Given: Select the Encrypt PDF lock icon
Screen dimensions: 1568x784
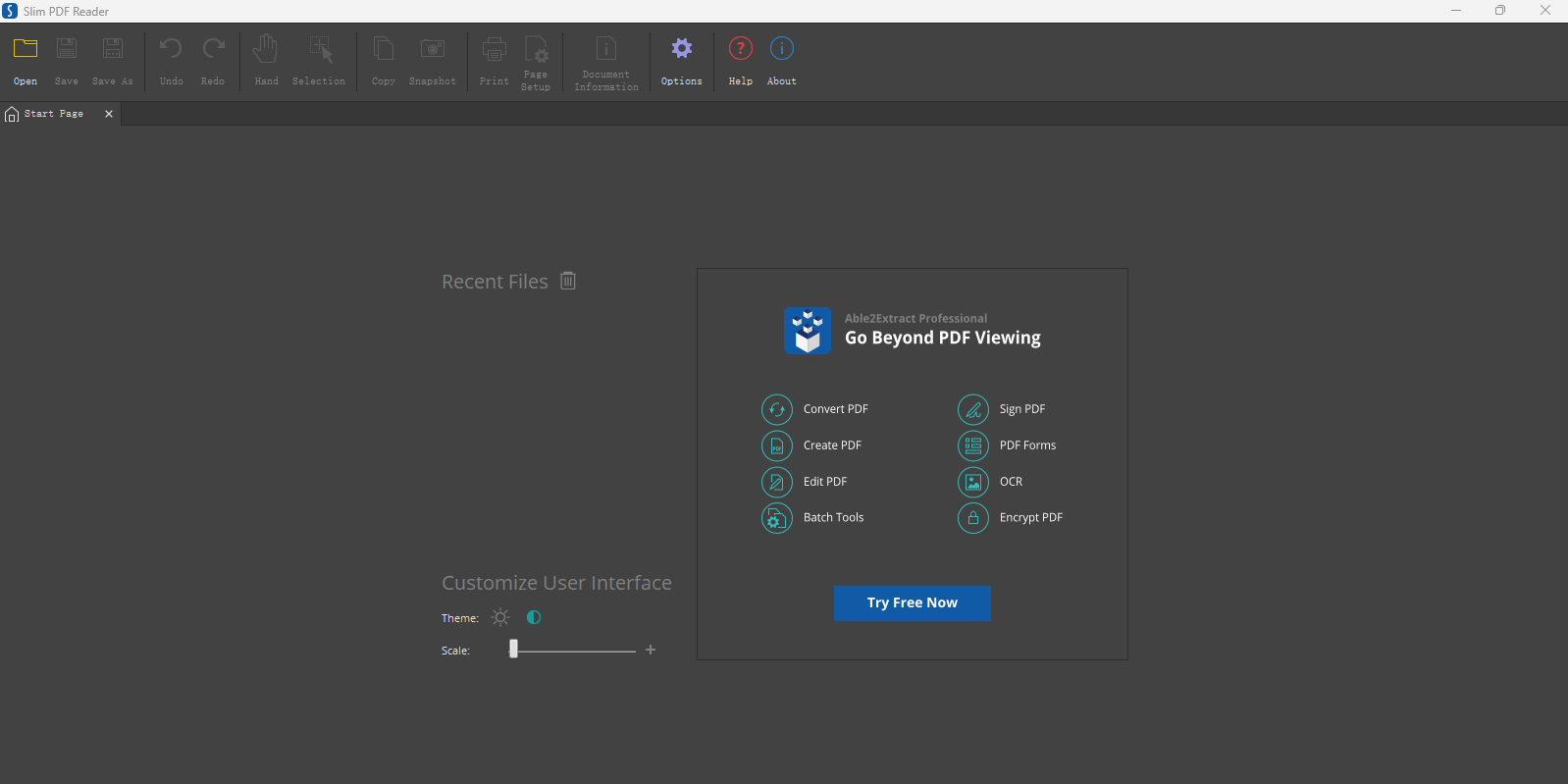Looking at the screenshot, I should click(973, 518).
